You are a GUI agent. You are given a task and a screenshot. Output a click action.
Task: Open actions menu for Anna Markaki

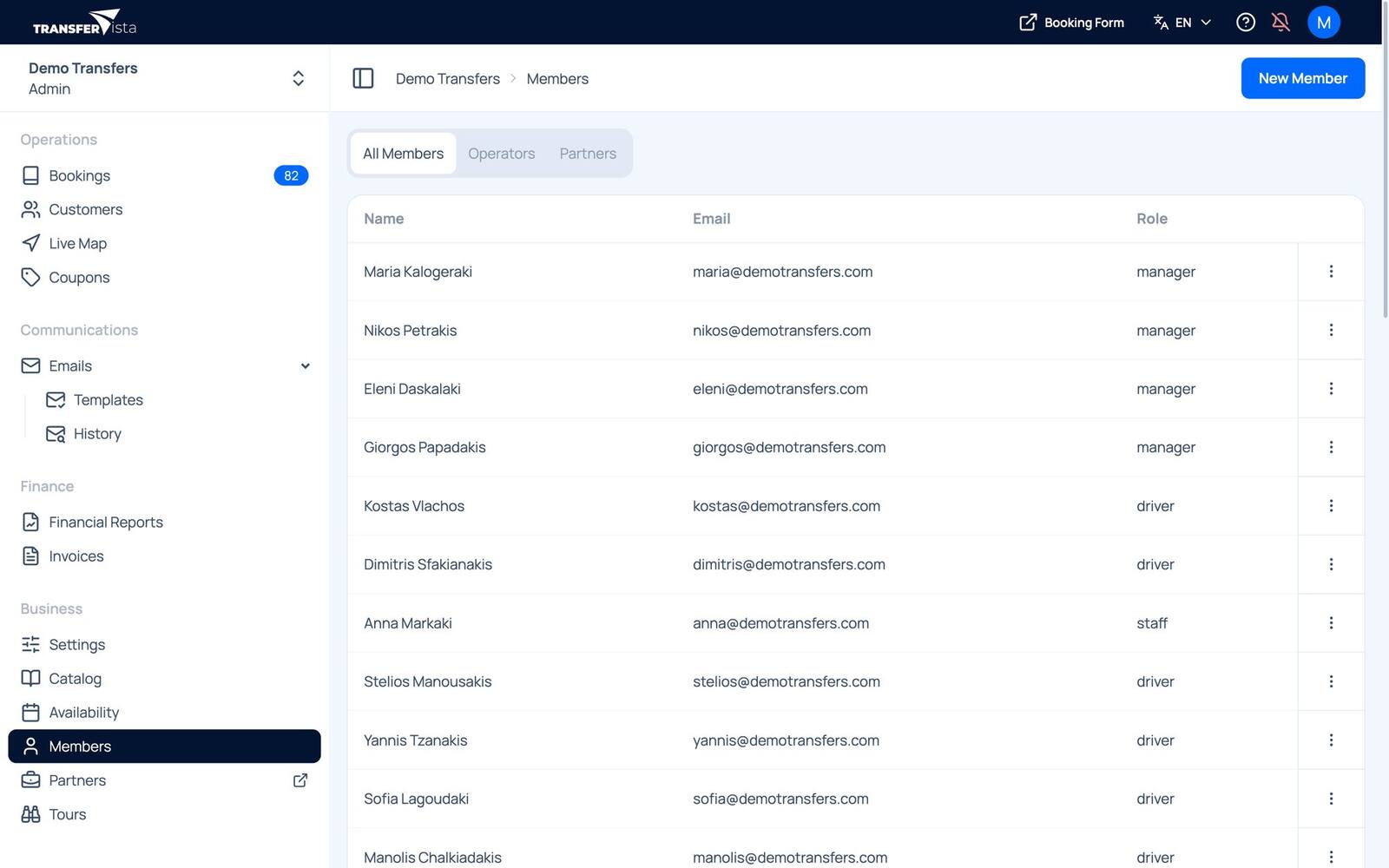point(1331,623)
